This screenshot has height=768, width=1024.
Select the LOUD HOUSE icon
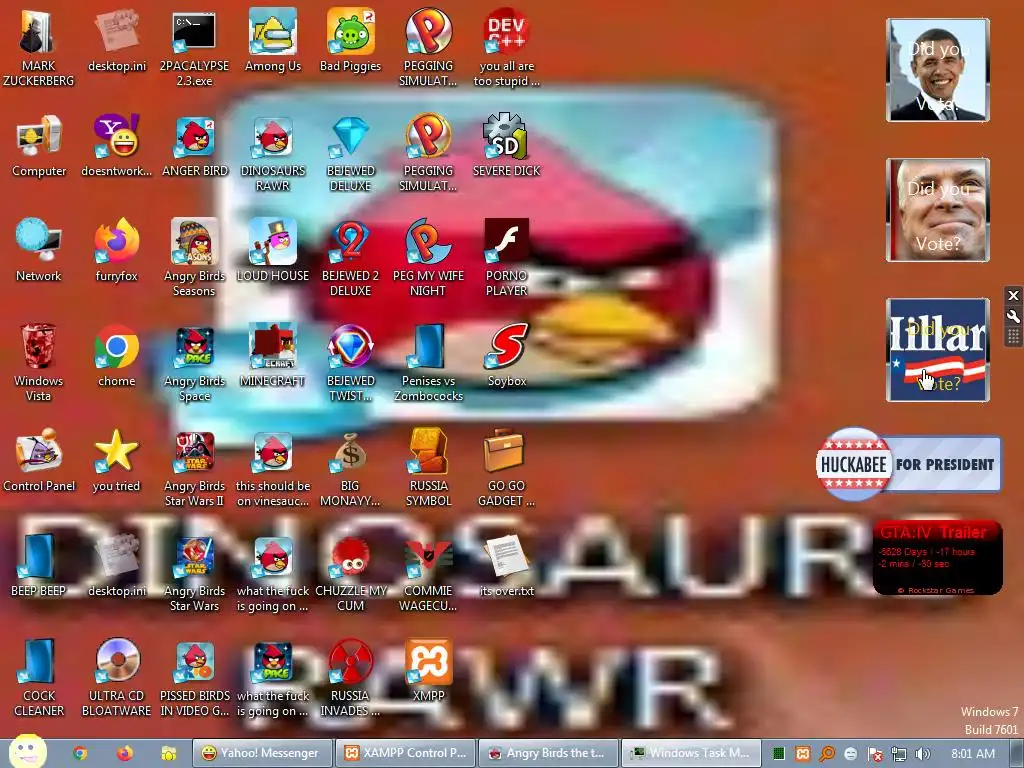pos(272,251)
